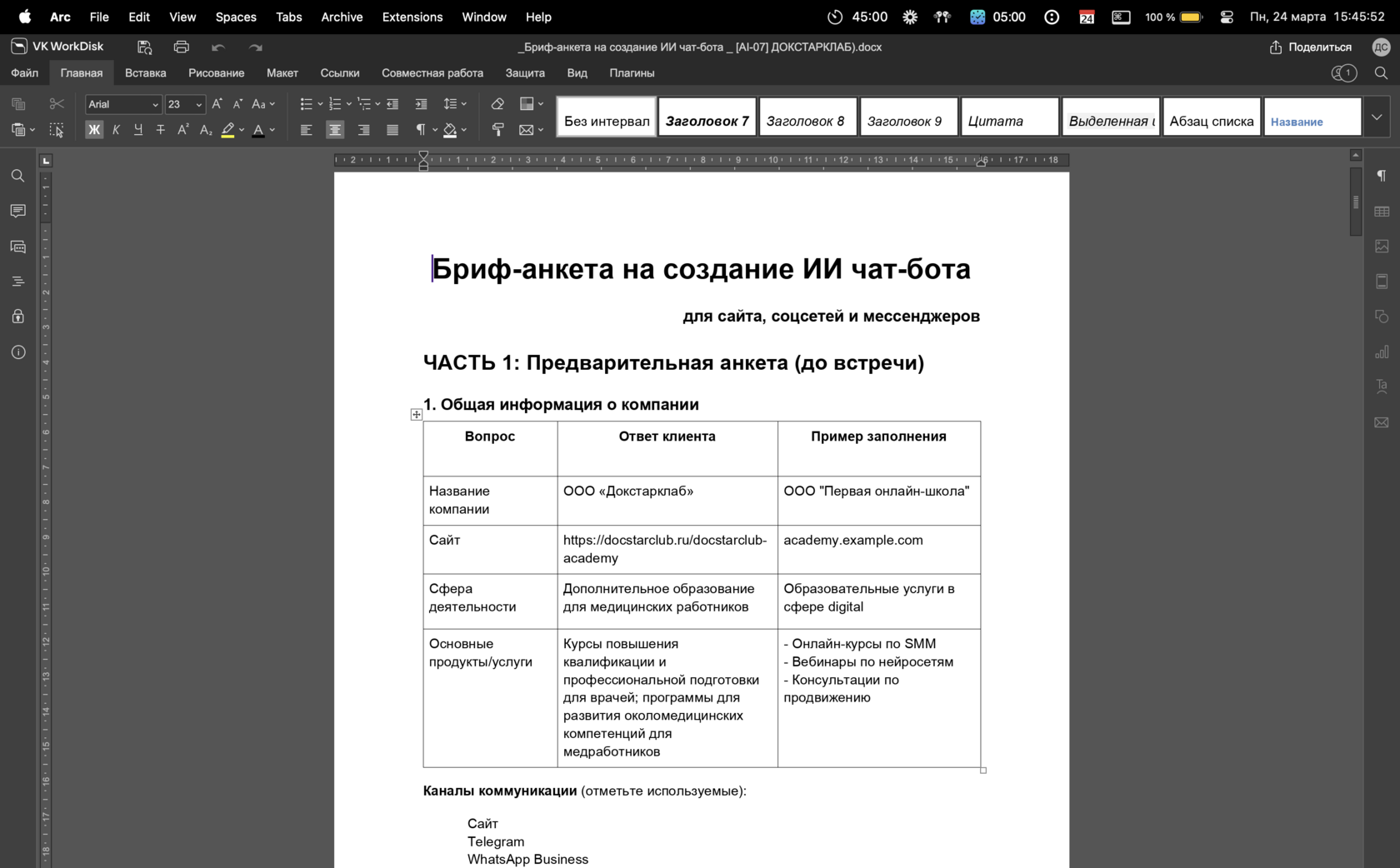This screenshot has width=1400, height=868.
Task: Increase font size with larger A icon
Action: coord(217,104)
